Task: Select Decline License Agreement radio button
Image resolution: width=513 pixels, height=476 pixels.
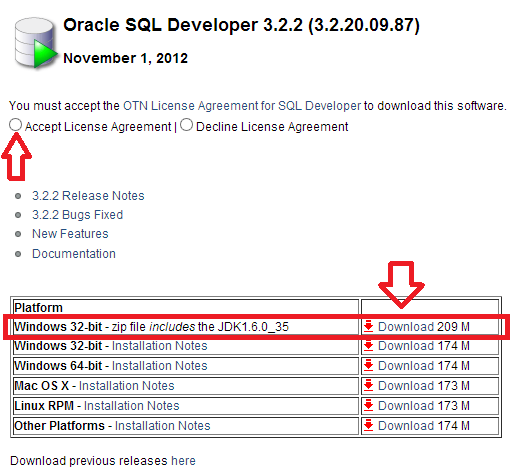Action: click(186, 125)
